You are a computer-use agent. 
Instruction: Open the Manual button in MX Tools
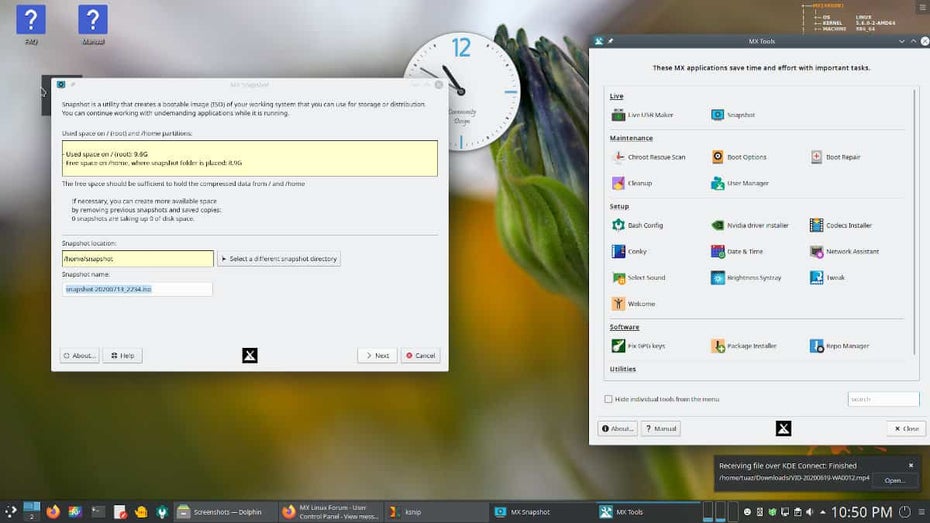coord(661,429)
